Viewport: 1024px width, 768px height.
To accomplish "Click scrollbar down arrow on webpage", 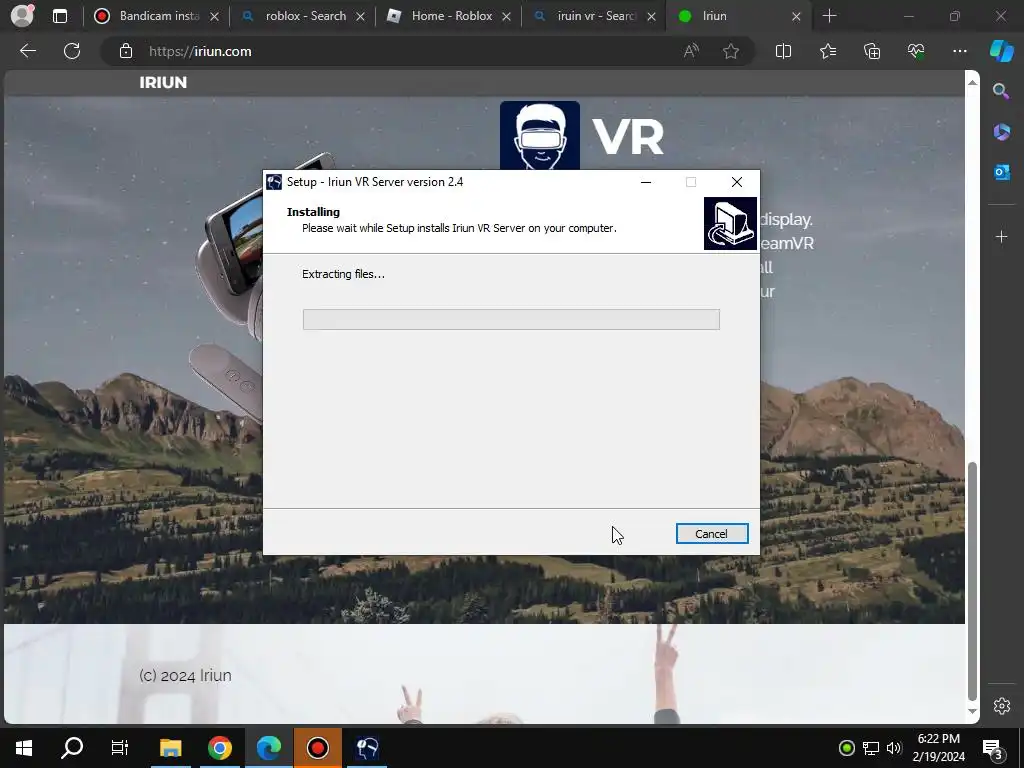I will [x=972, y=712].
